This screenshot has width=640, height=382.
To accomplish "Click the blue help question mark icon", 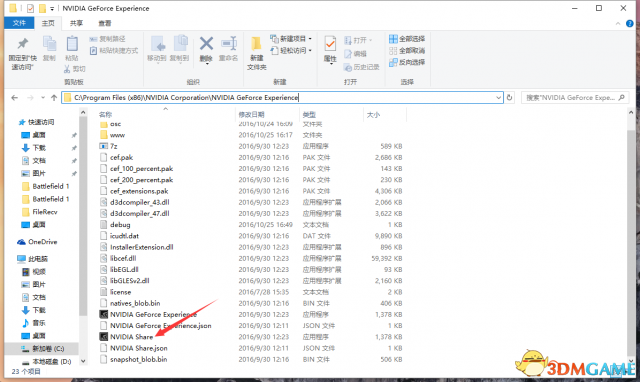I will [x=629, y=24].
